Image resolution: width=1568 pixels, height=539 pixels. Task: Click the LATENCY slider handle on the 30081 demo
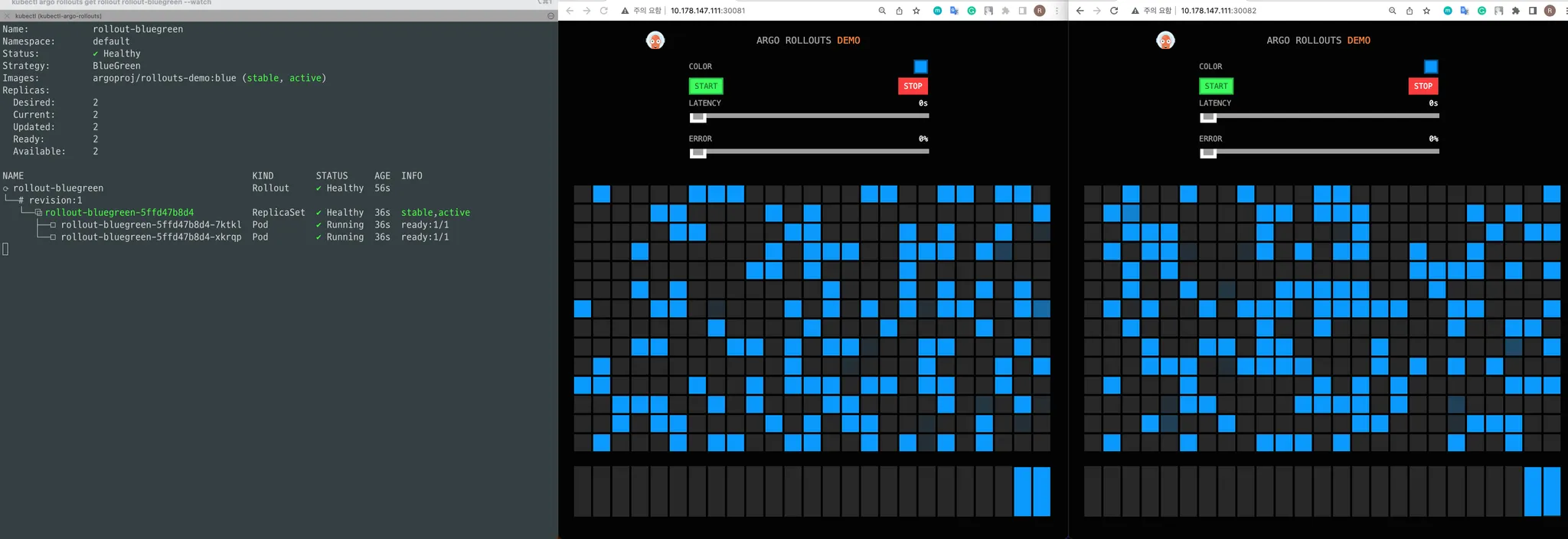697,116
